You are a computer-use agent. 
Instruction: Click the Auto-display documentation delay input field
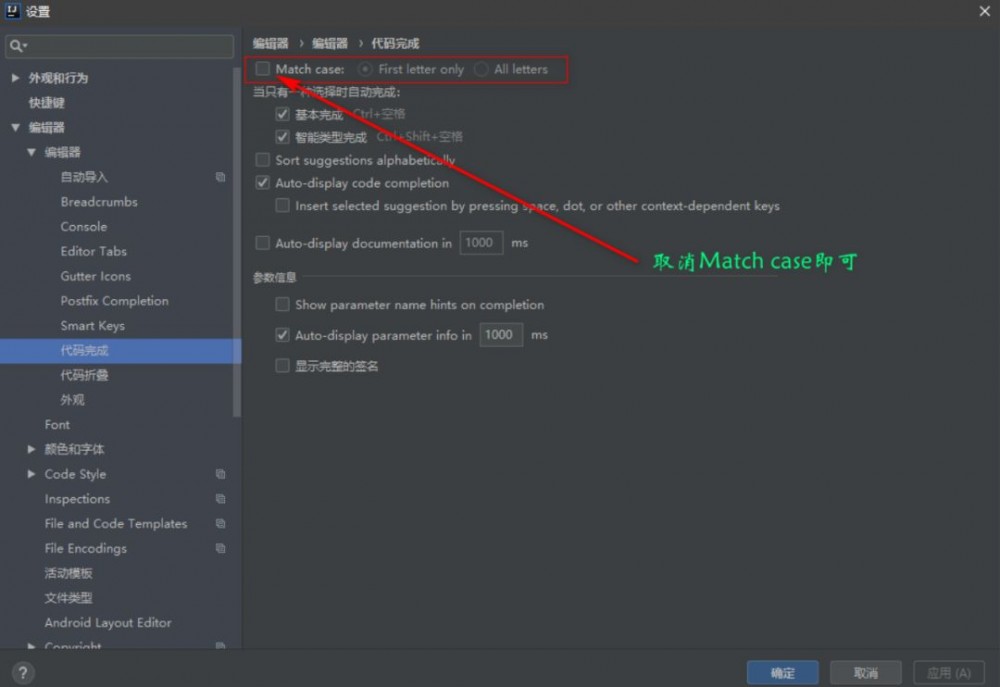pyautogui.click(x=481, y=242)
